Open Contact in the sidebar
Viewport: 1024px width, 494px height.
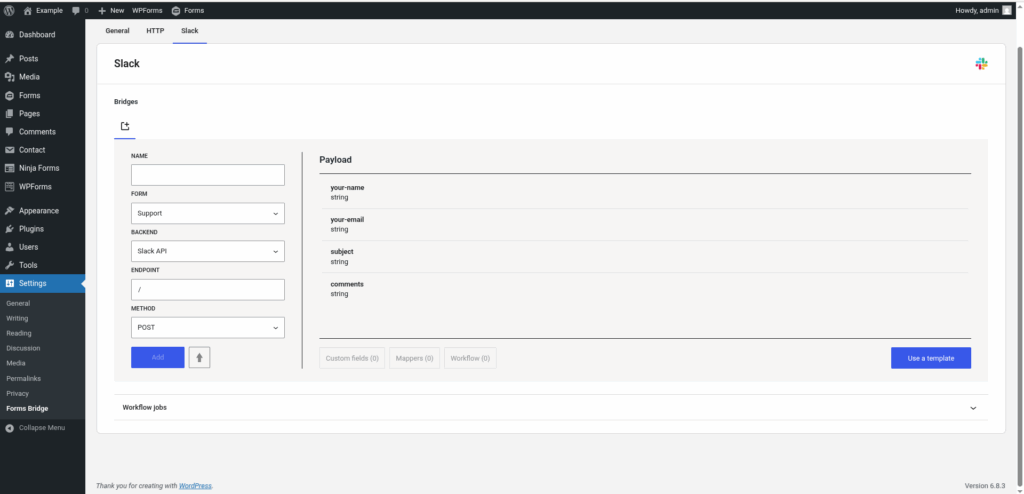[42, 150]
